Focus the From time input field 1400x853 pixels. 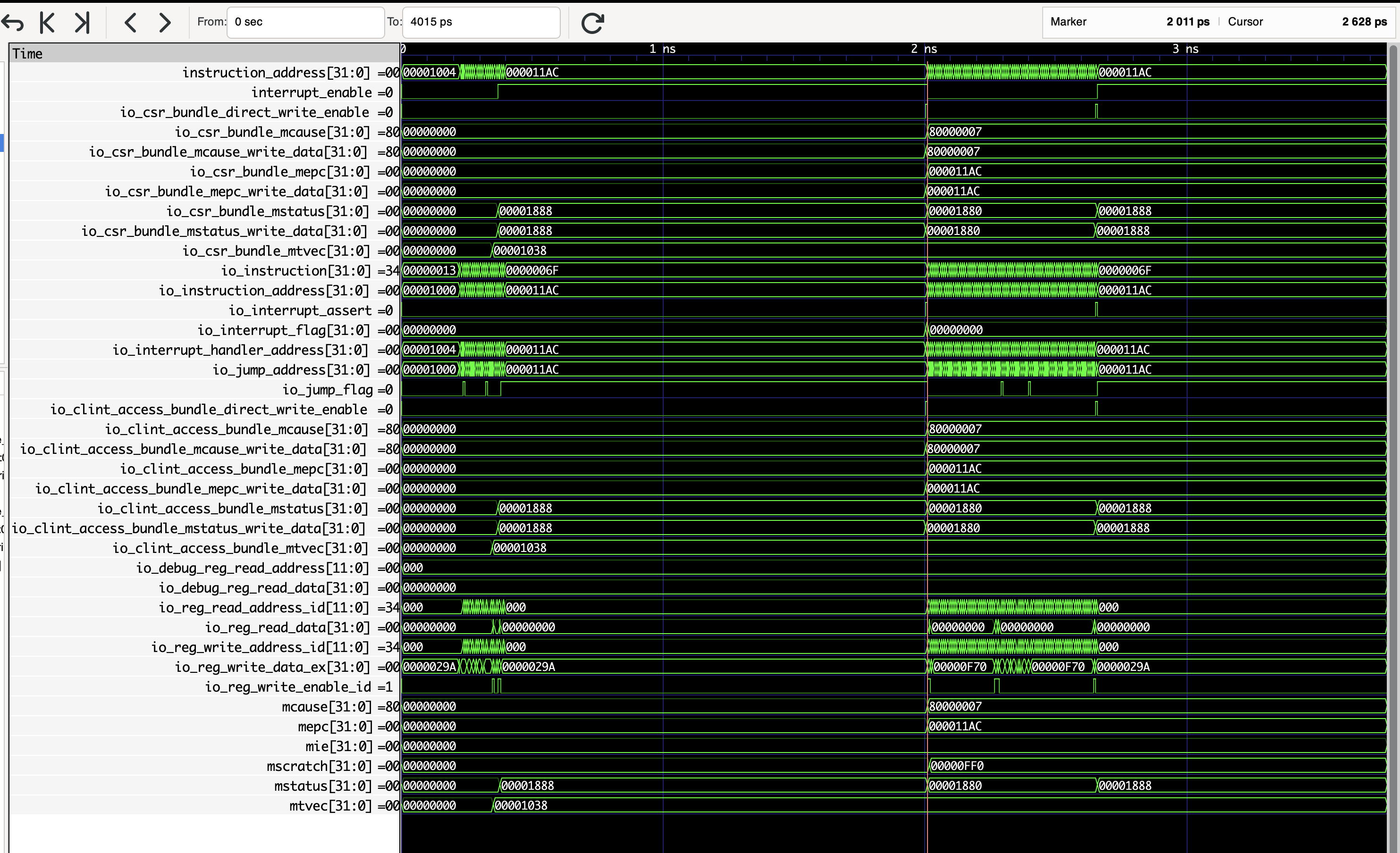[306, 22]
